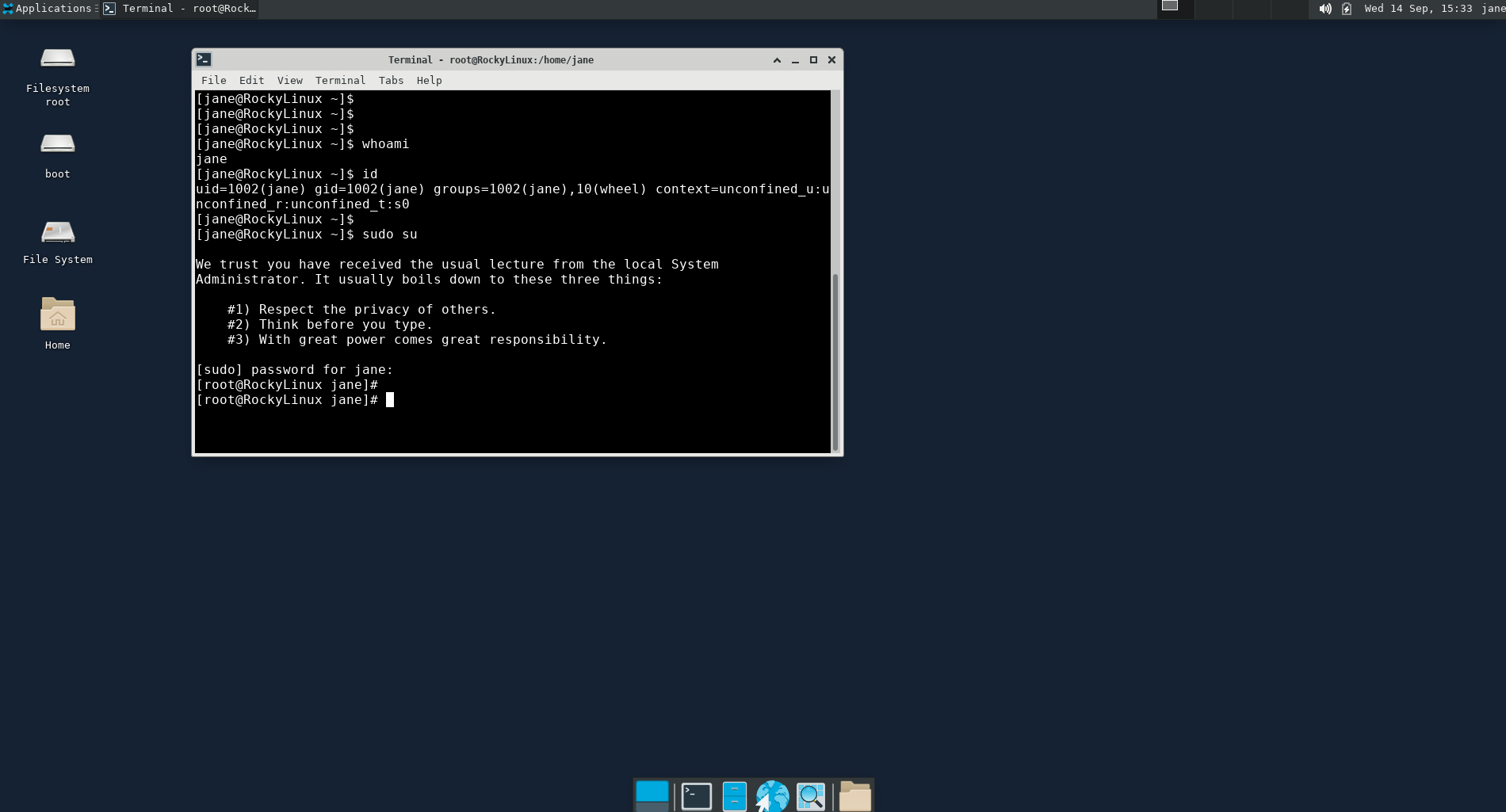Viewport: 1506px width, 812px height.
Task: Launch terminal emulator from the dock
Action: (697, 796)
